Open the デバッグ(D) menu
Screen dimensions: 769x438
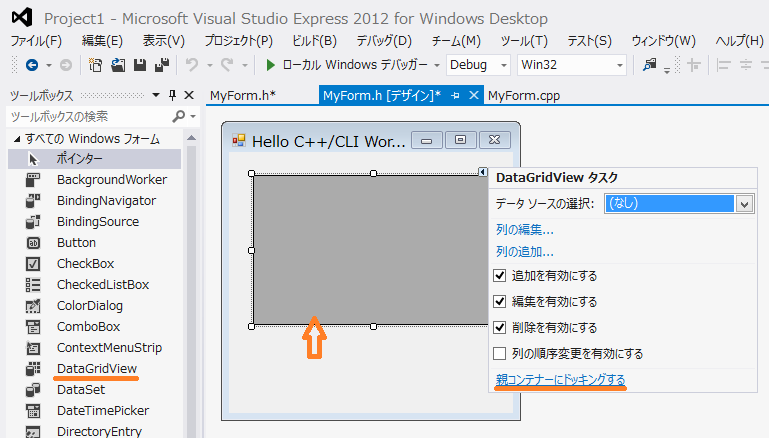click(384, 41)
